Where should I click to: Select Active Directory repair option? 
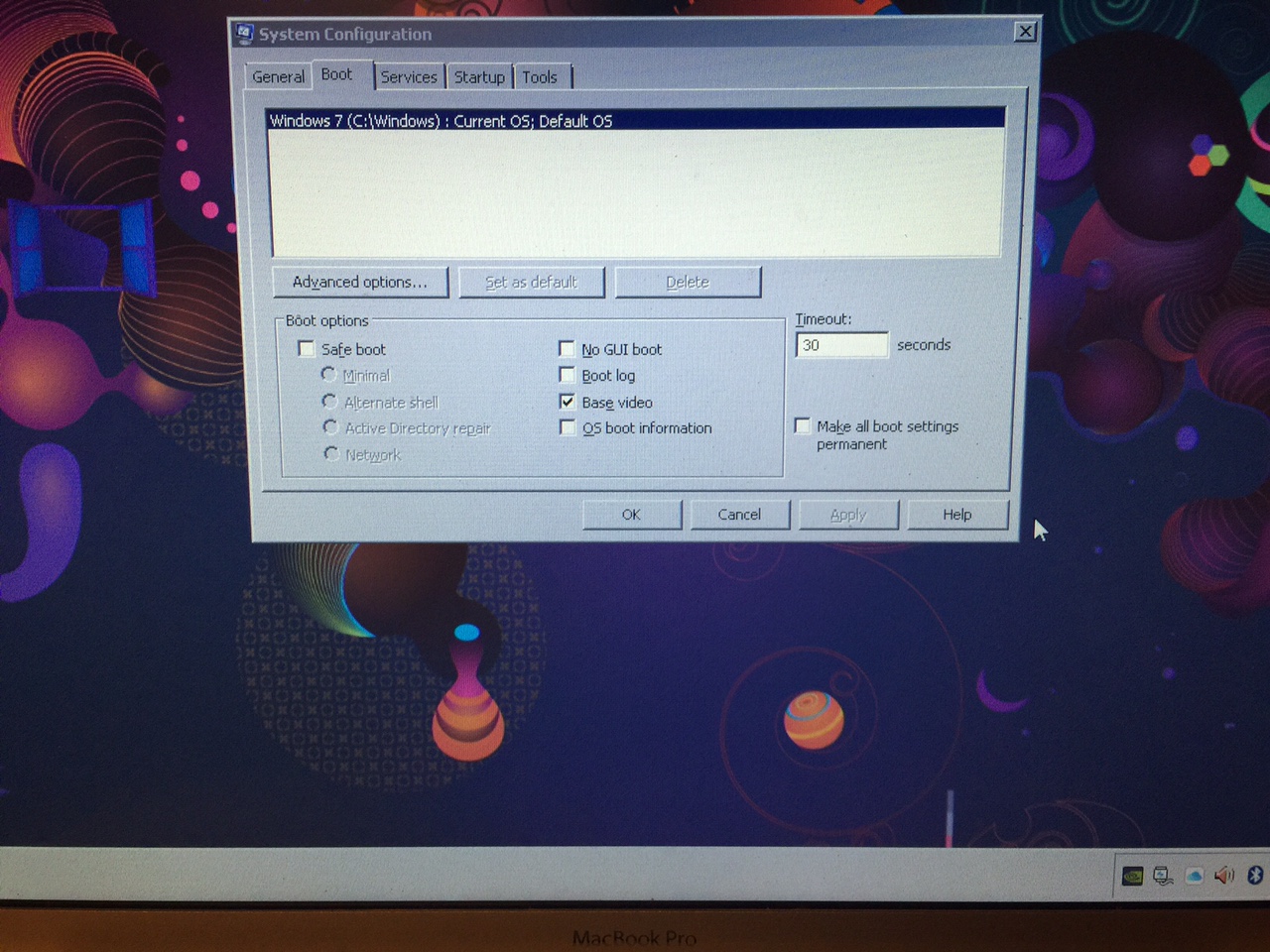pos(330,426)
